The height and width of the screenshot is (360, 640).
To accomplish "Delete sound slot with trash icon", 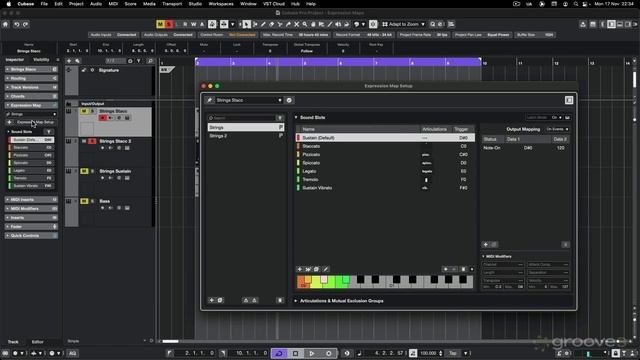I will point(463,269).
